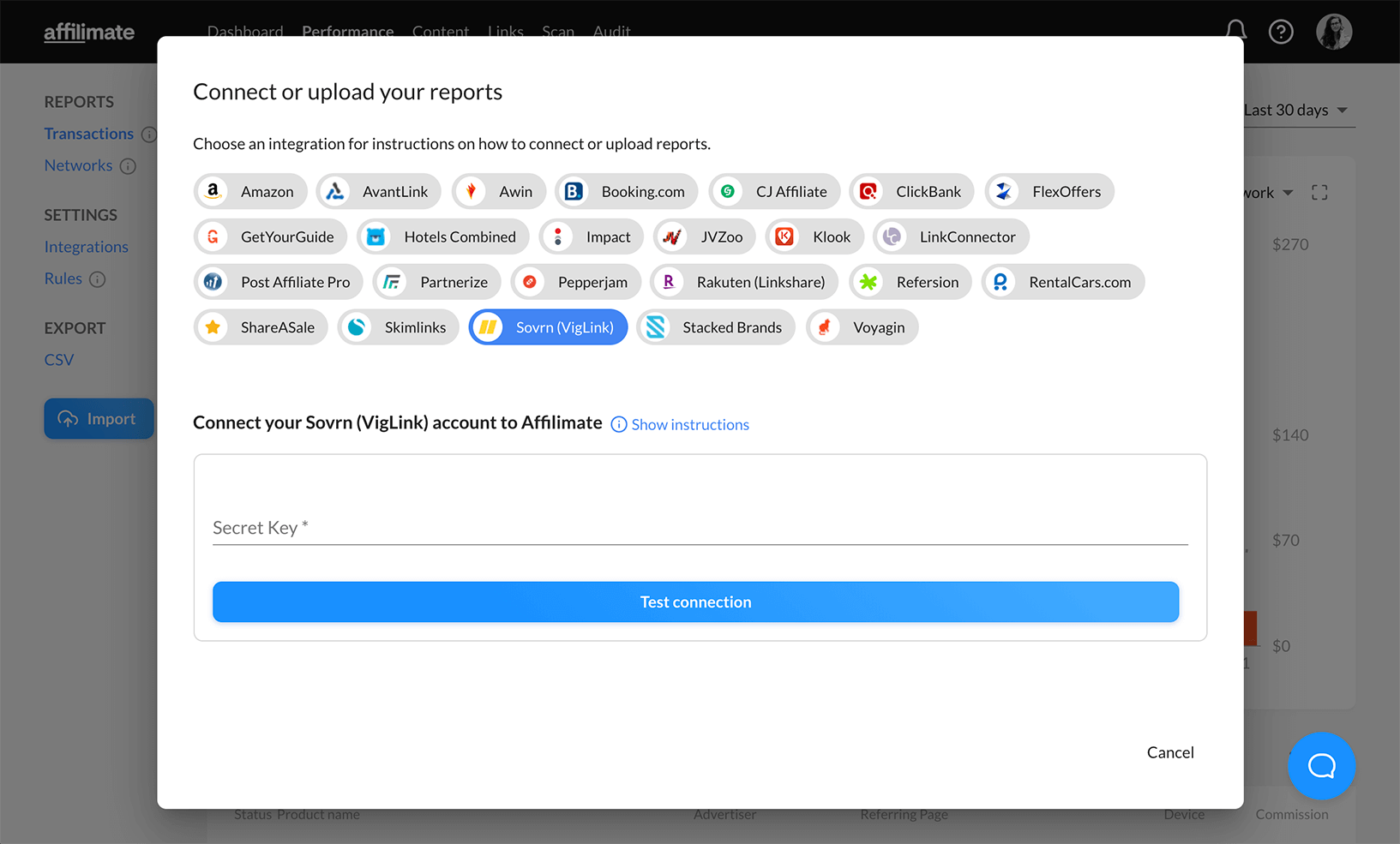Choose LinkConnector integration
Image resolution: width=1400 pixels, height=844 pixels.
(x=951, y=236)
